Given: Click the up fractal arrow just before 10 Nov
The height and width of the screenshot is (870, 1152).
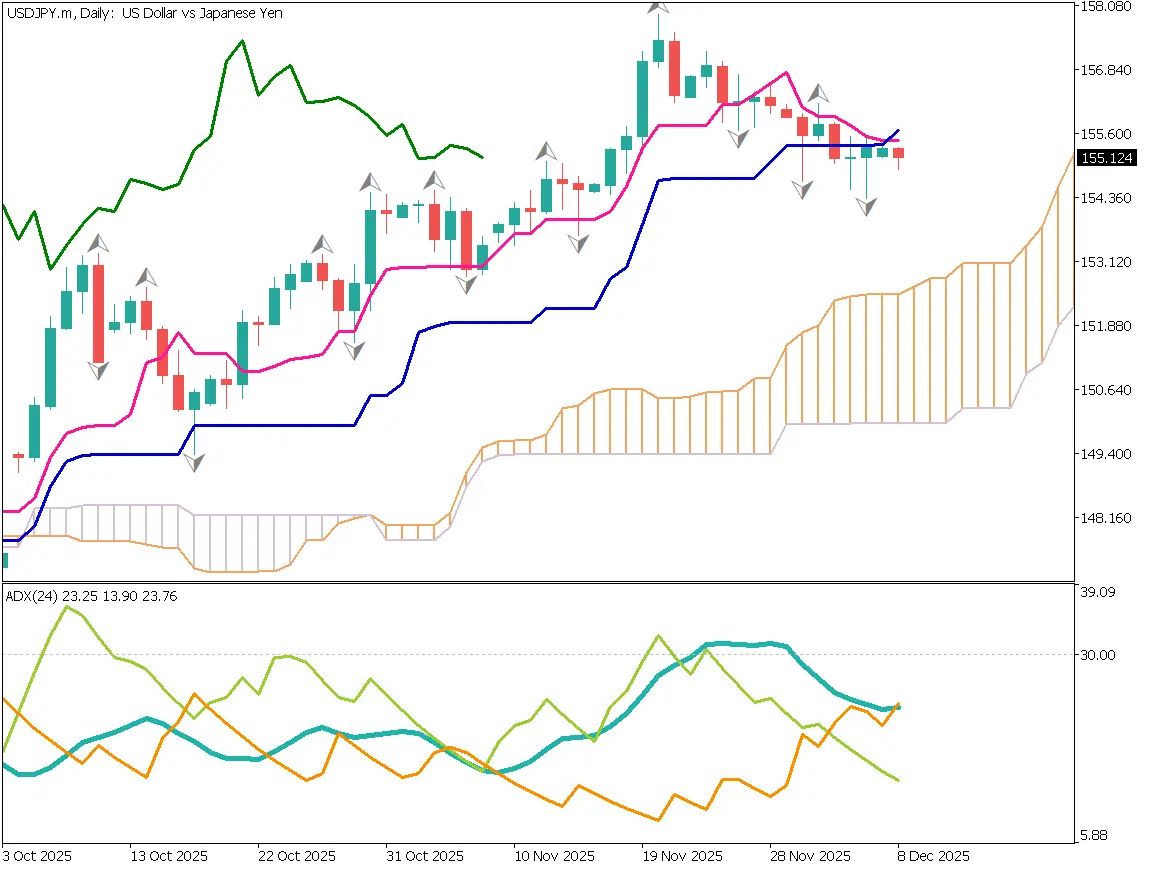Looking at the screenshot, I should point(545,151).
